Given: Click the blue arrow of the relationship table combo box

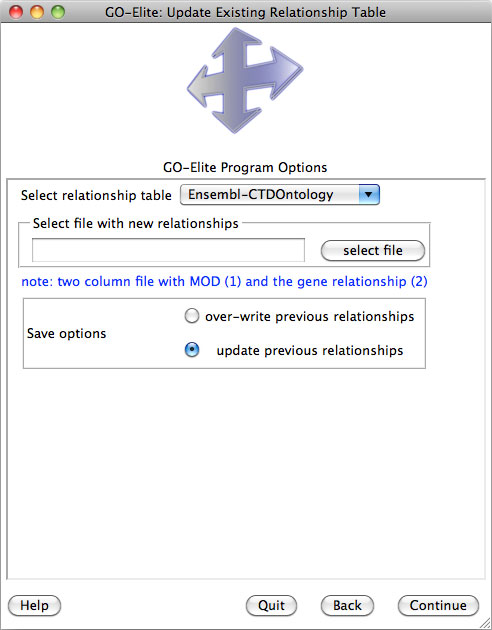Looking at the screenshot, I should [x=369, y=195].
